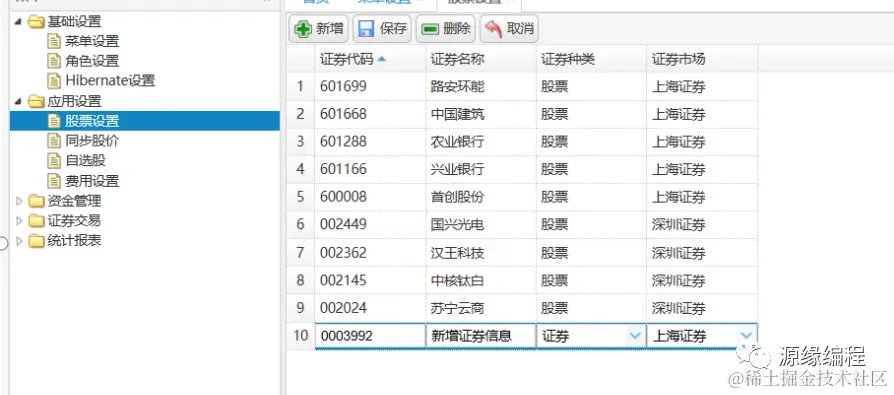Select the cell 兴业银行
This screenshot has height=395, width=894.
point(481,170)
